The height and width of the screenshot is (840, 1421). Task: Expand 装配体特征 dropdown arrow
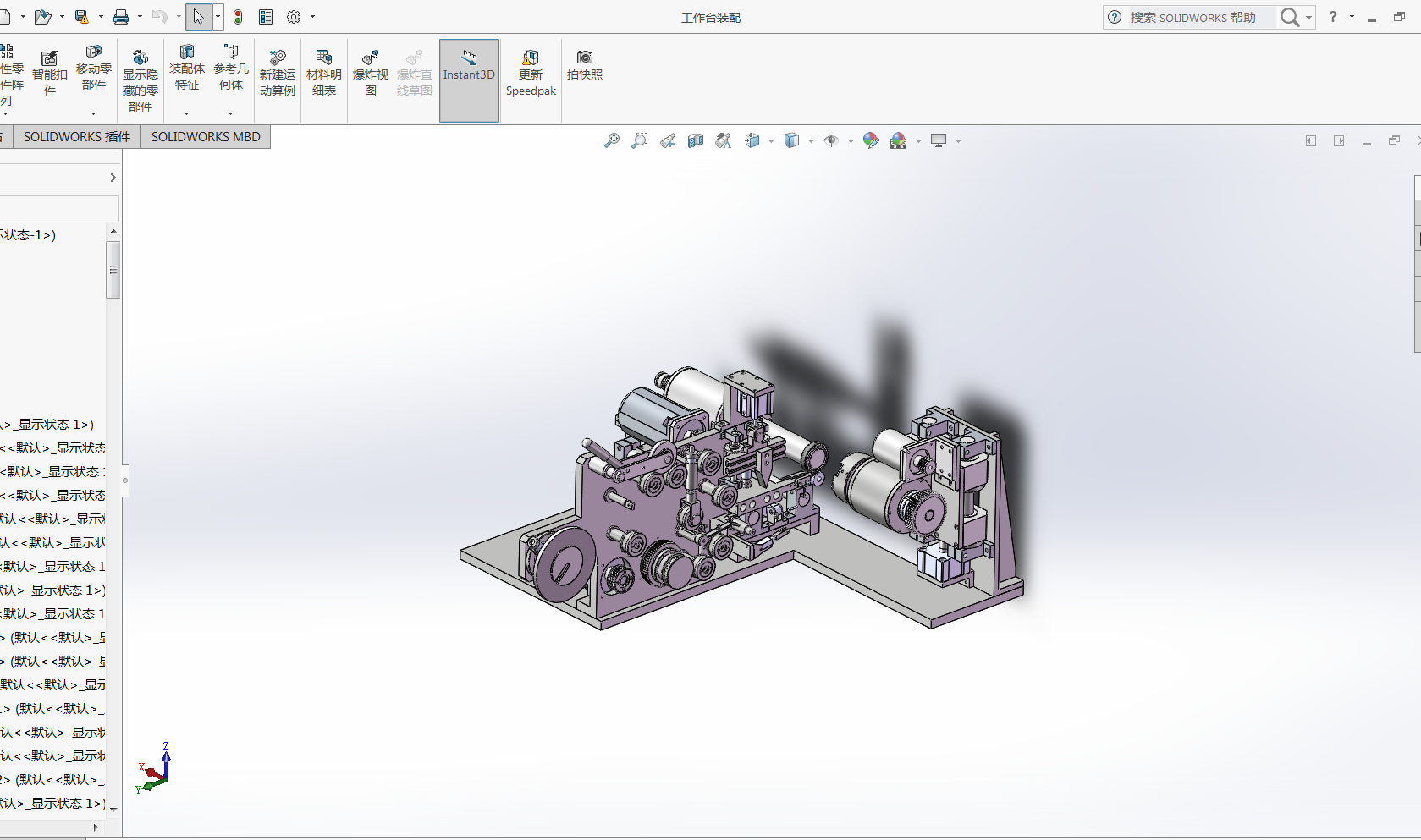coord(187,113)
